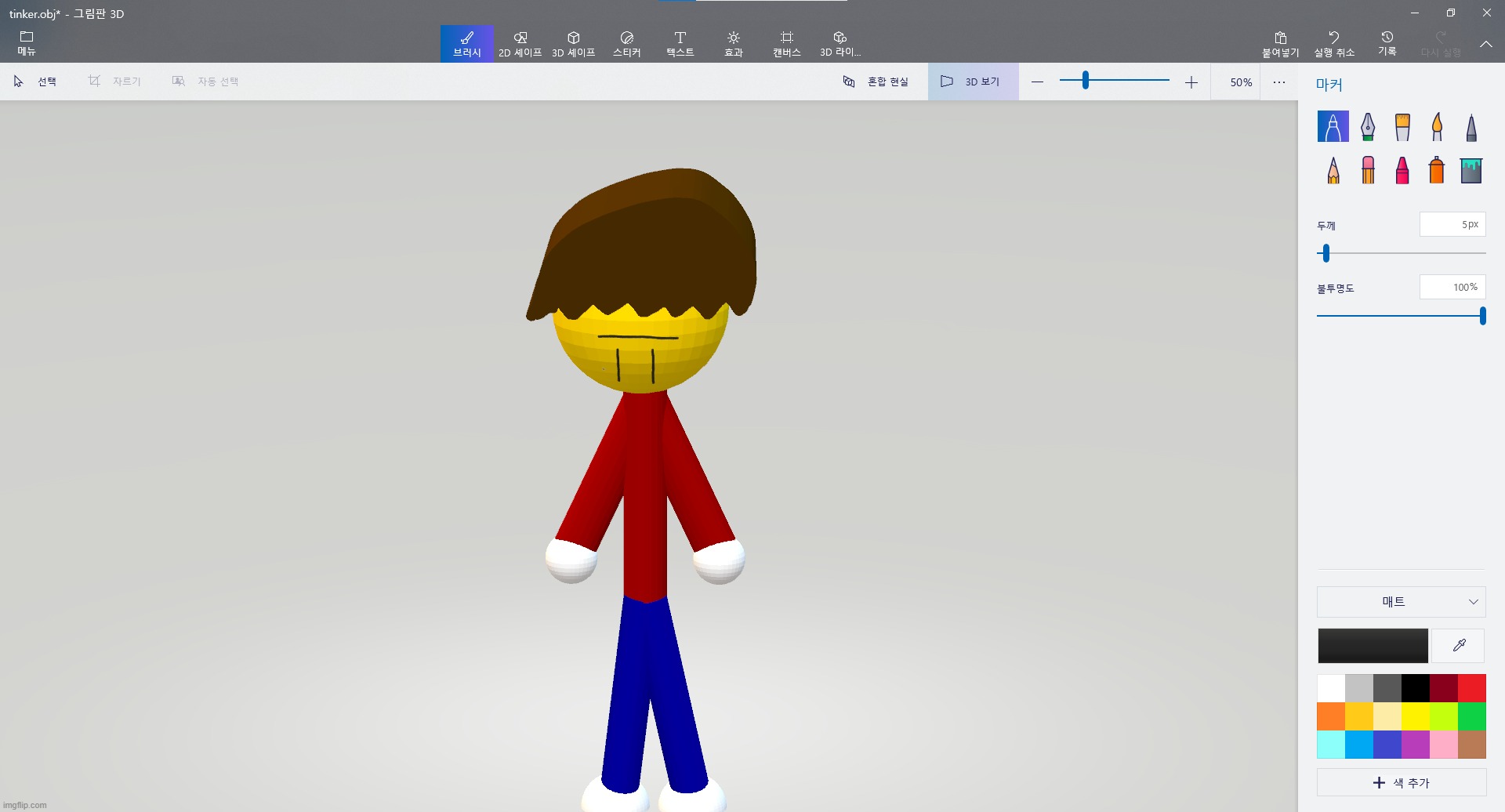
Task: Open the 매트 material dropdown
Action: pyautogui.click(x=1402, y=602)
